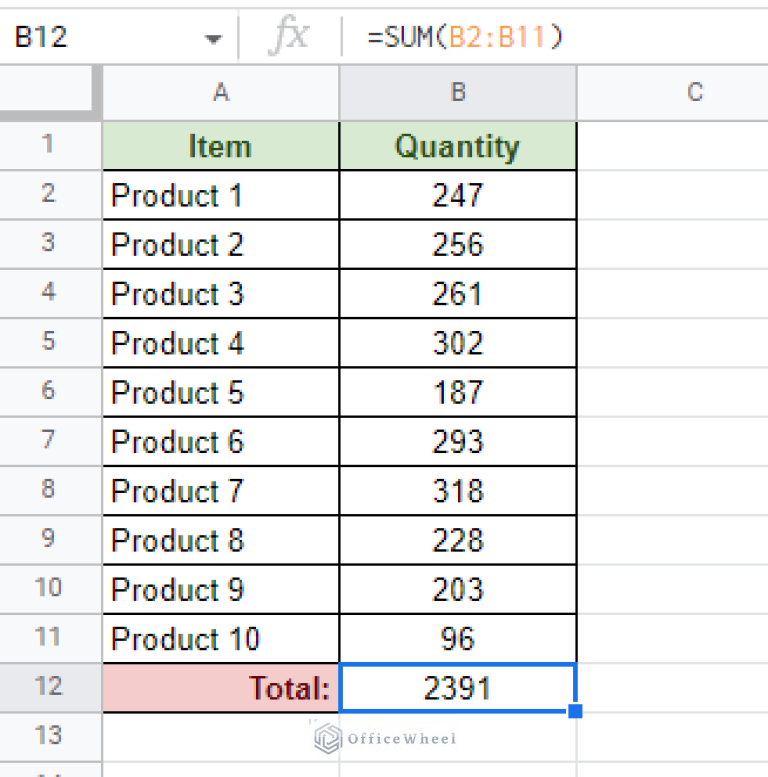Click the quantity cell 302

pyautogui.click(x=458, y=342)
